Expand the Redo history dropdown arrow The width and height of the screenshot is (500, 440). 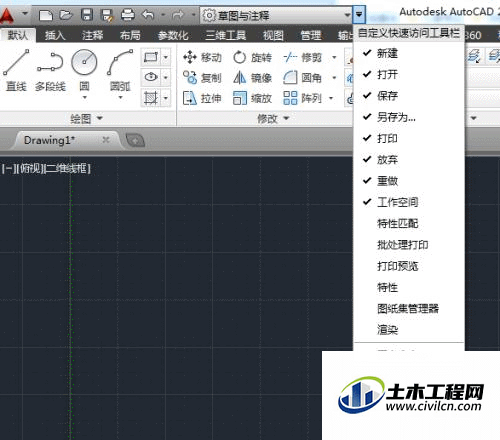coord(193,15)
